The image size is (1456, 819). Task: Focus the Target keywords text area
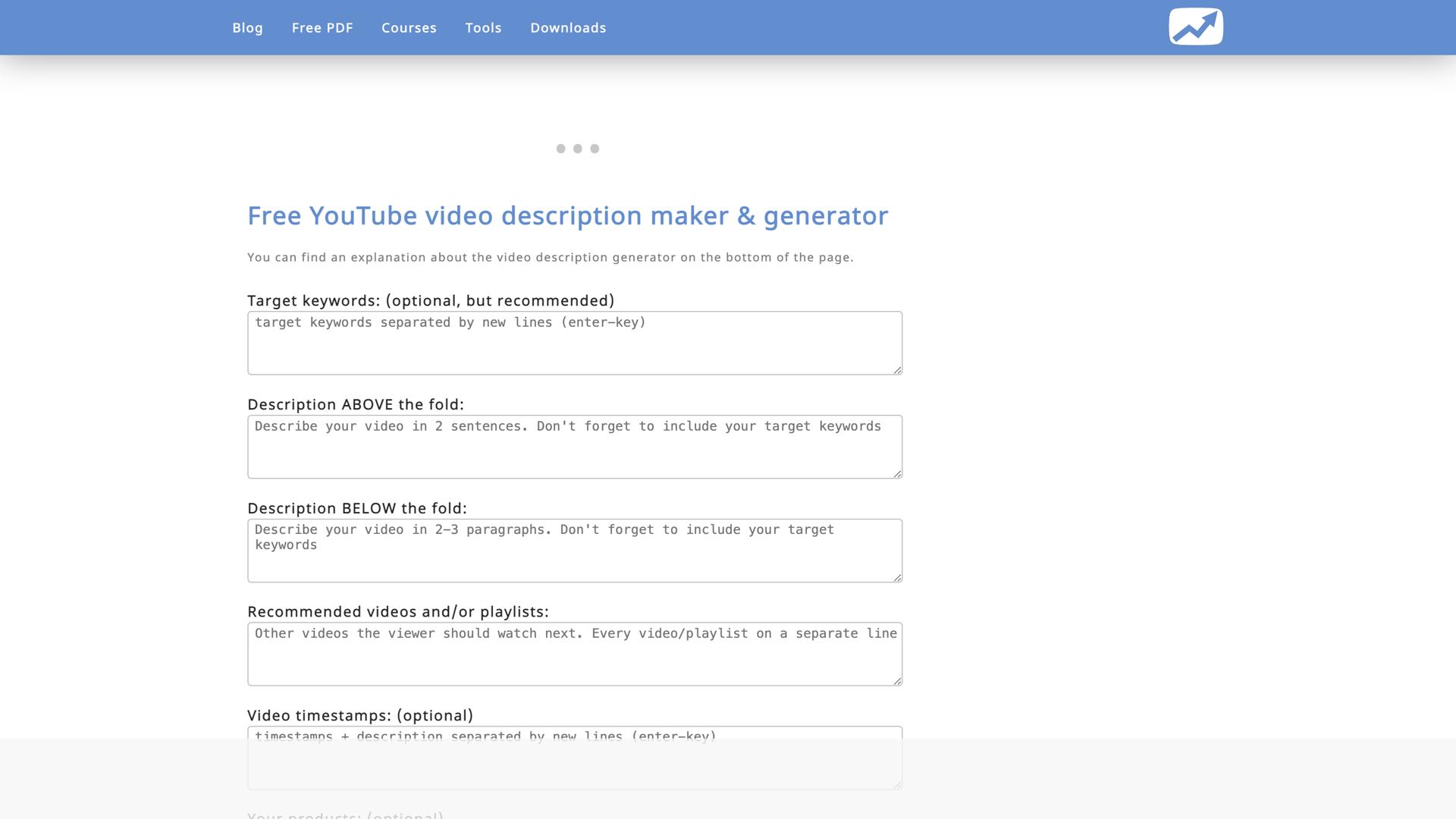tap(574, 344)
